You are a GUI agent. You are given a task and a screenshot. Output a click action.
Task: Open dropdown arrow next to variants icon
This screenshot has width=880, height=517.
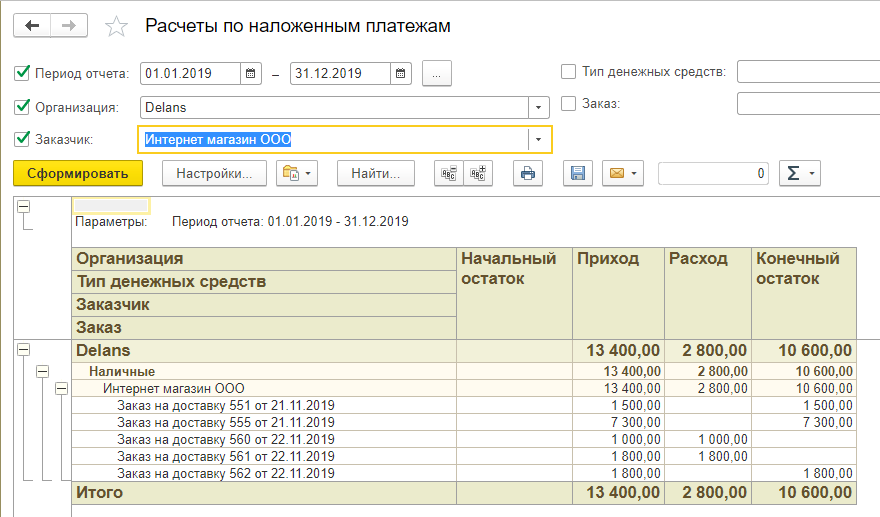(x=308, y=173)
